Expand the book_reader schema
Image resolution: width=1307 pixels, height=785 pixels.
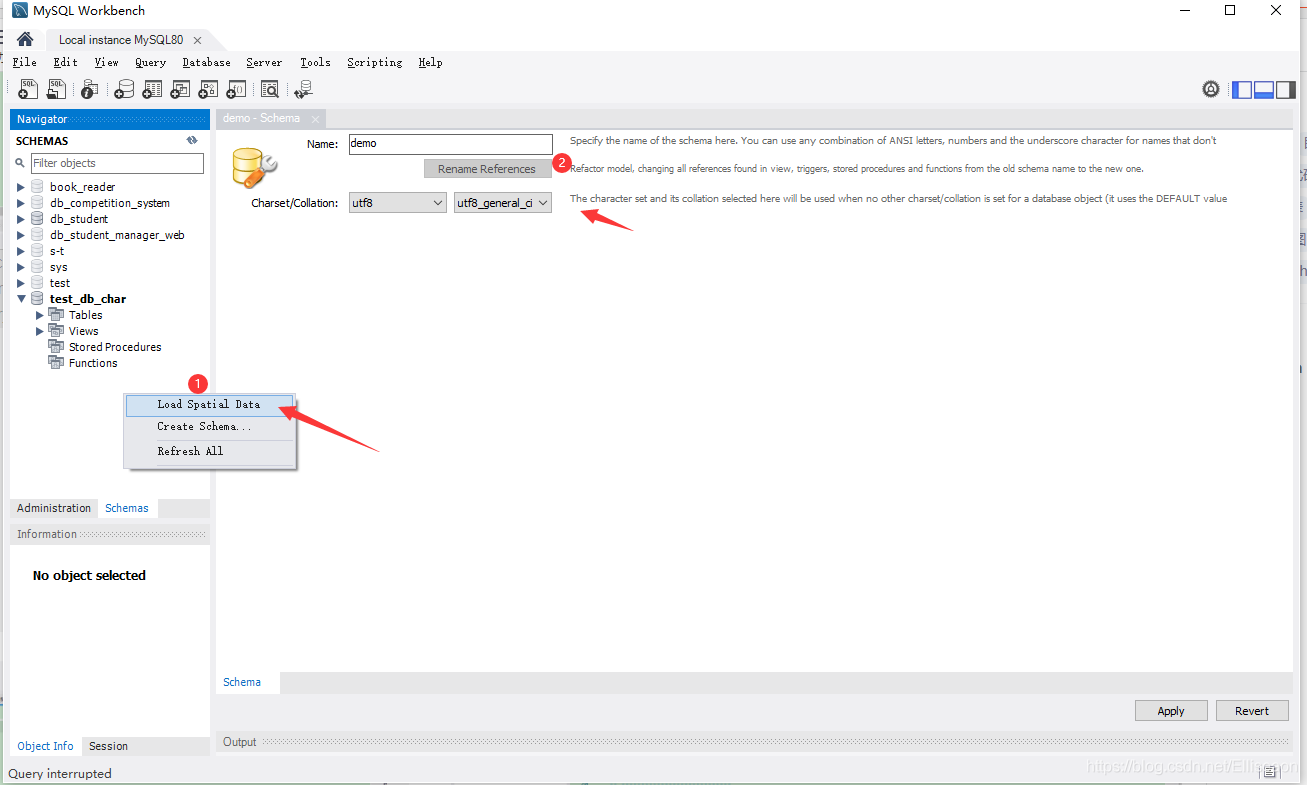coord(21,187)
